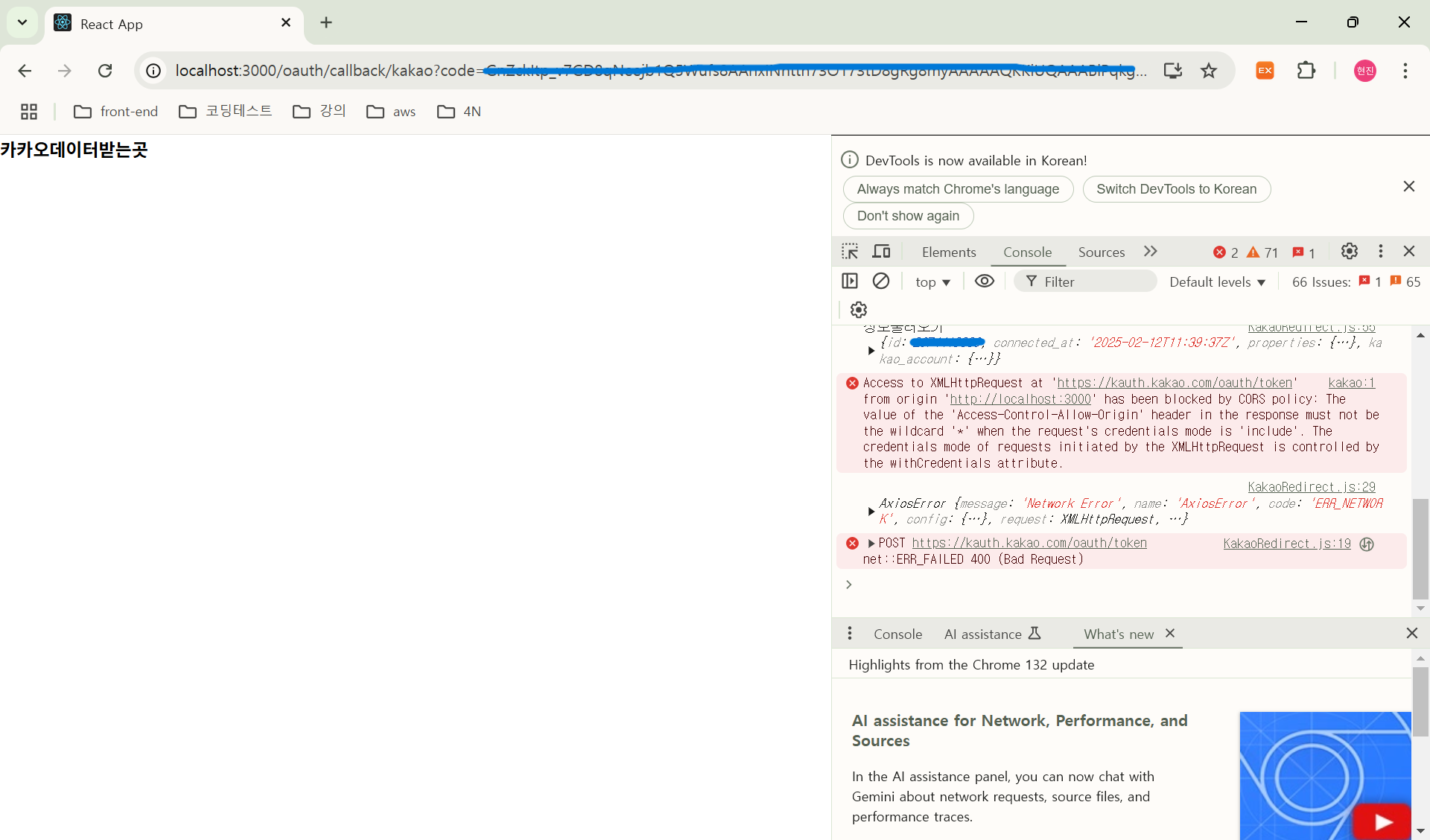Create a live expression with eye icon
Screen dimensions: 1430x840
pyautogui.click(x=985, y=281)
